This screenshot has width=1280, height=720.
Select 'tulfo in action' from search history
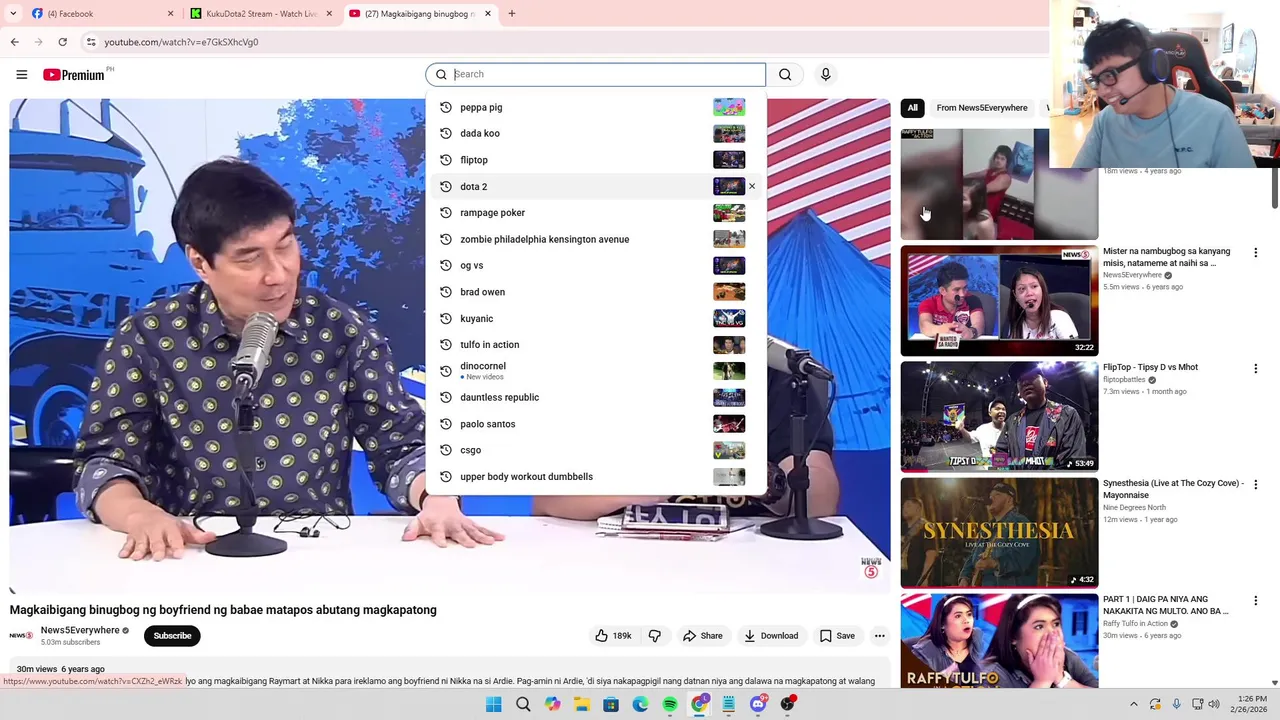pos(596,345)
